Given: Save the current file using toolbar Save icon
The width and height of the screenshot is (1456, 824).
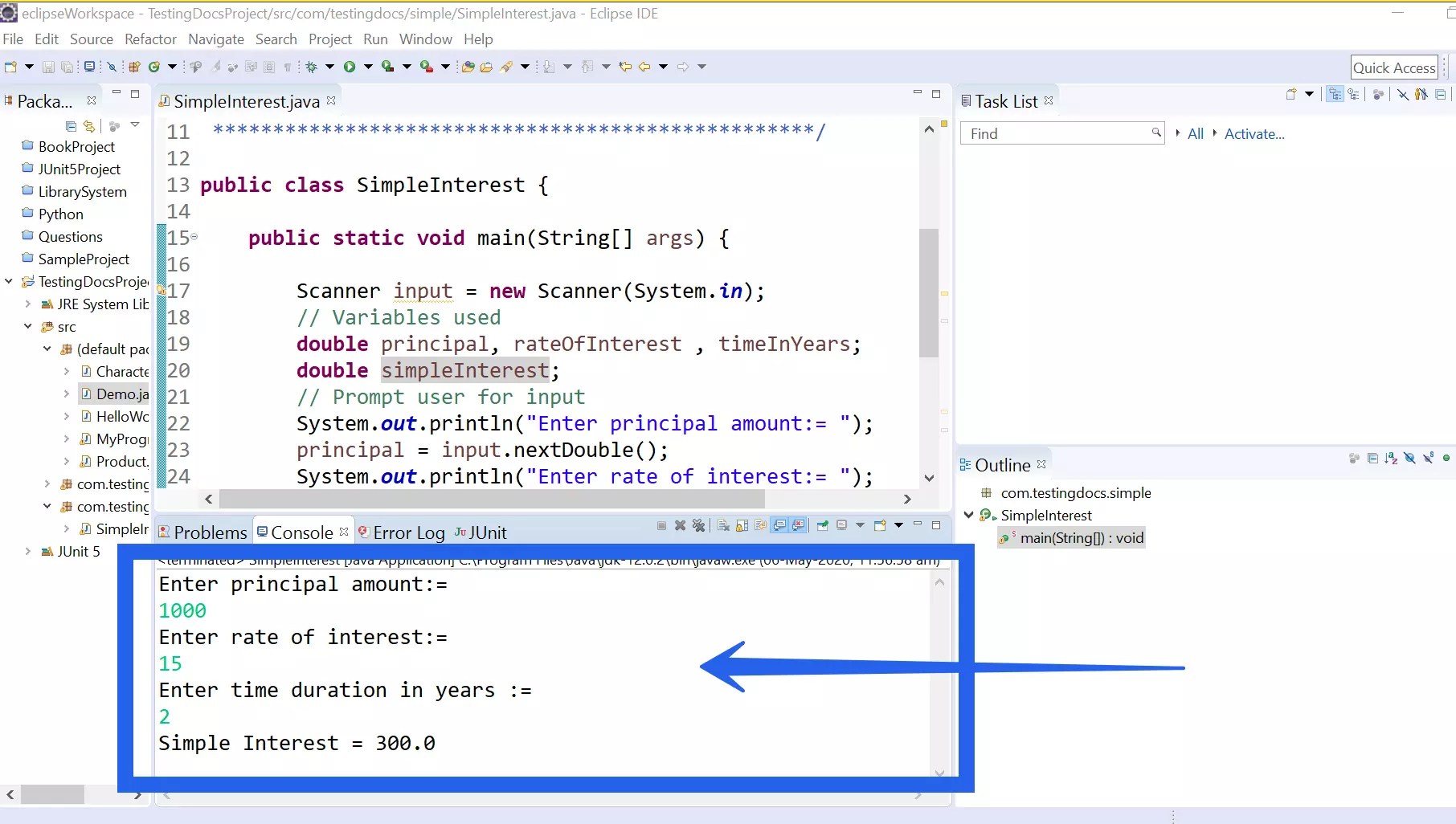Looking at the screenshot, I should 48,67.
